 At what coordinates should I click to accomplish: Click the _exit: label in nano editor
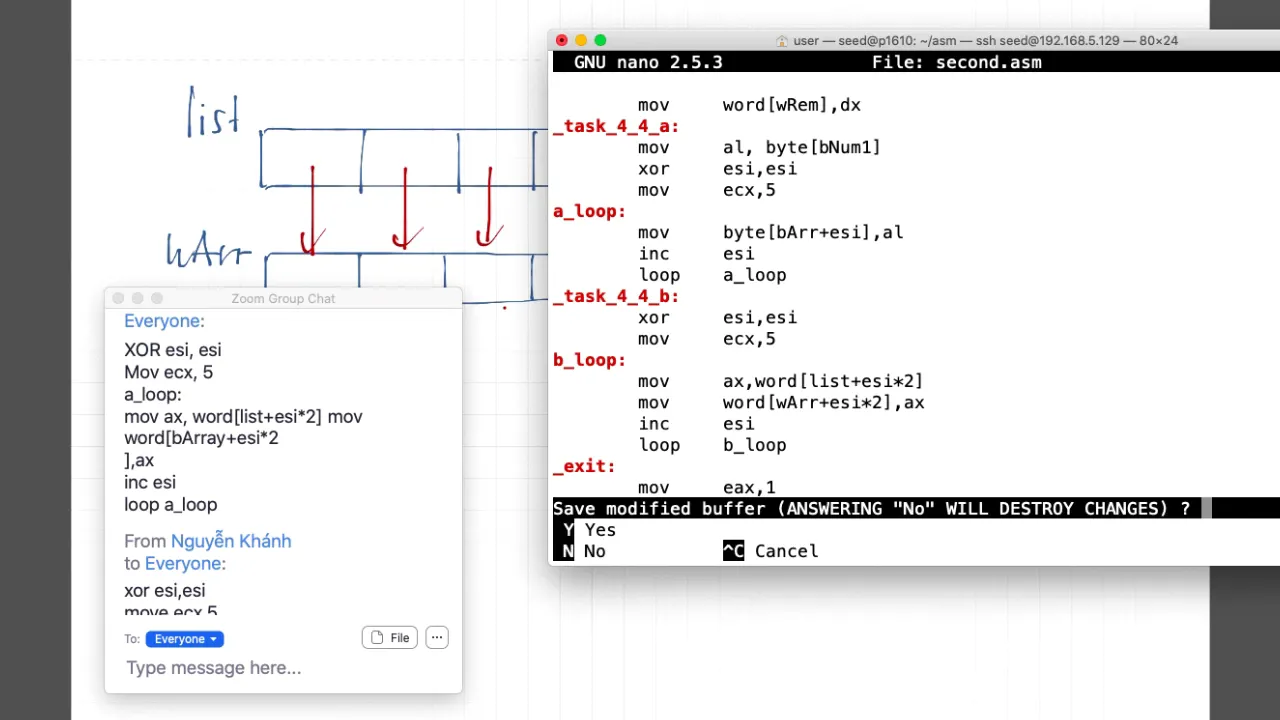pos(584,466)
